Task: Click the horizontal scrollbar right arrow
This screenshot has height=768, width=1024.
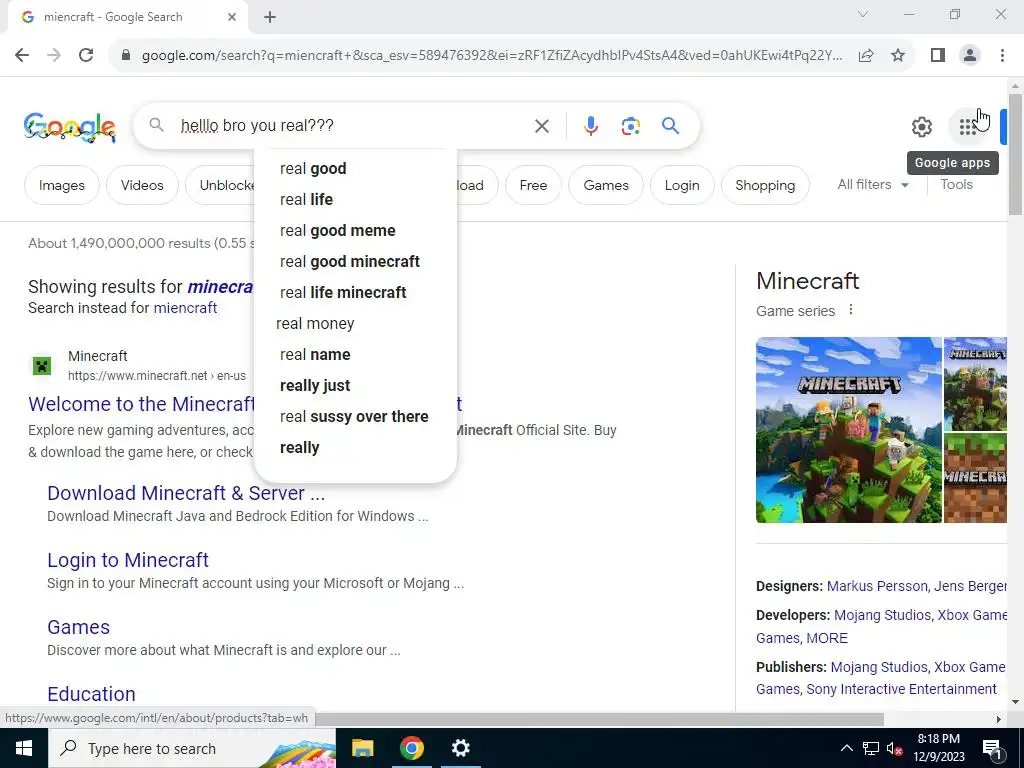Action: tap(999, 719)
